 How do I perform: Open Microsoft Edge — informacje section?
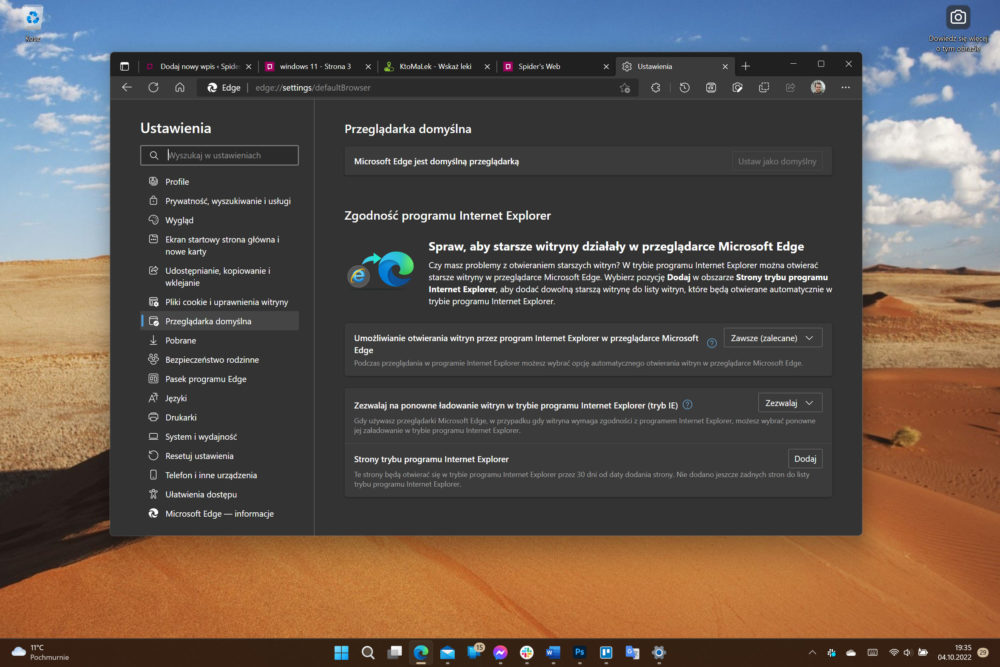tap(219, 513)
